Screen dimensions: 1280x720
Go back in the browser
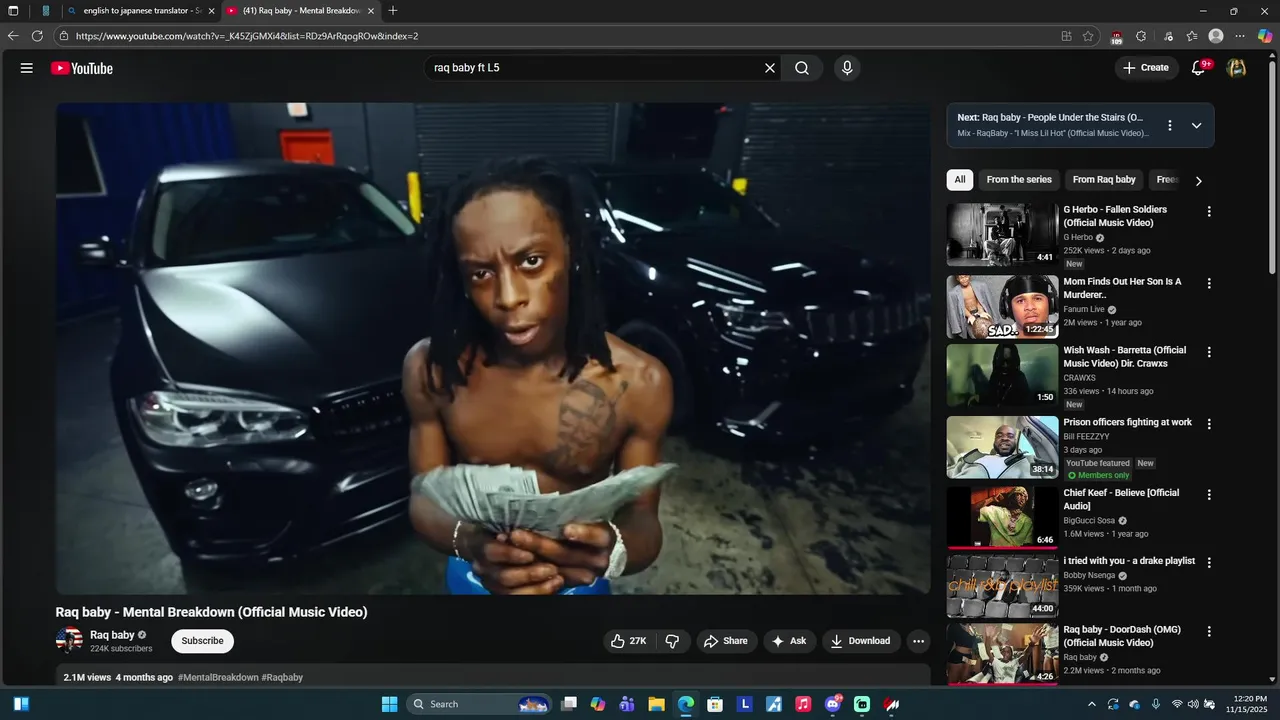pos(13,36)
